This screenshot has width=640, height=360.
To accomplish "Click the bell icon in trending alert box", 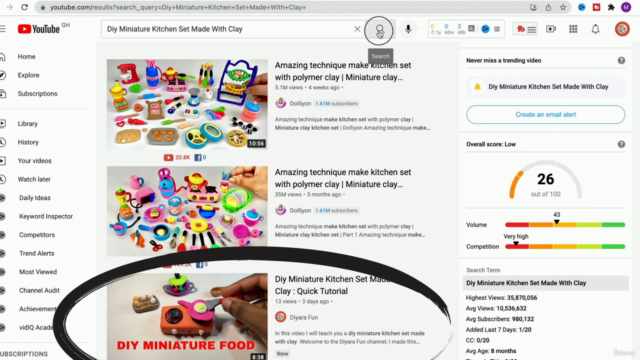I will [477, 87].
